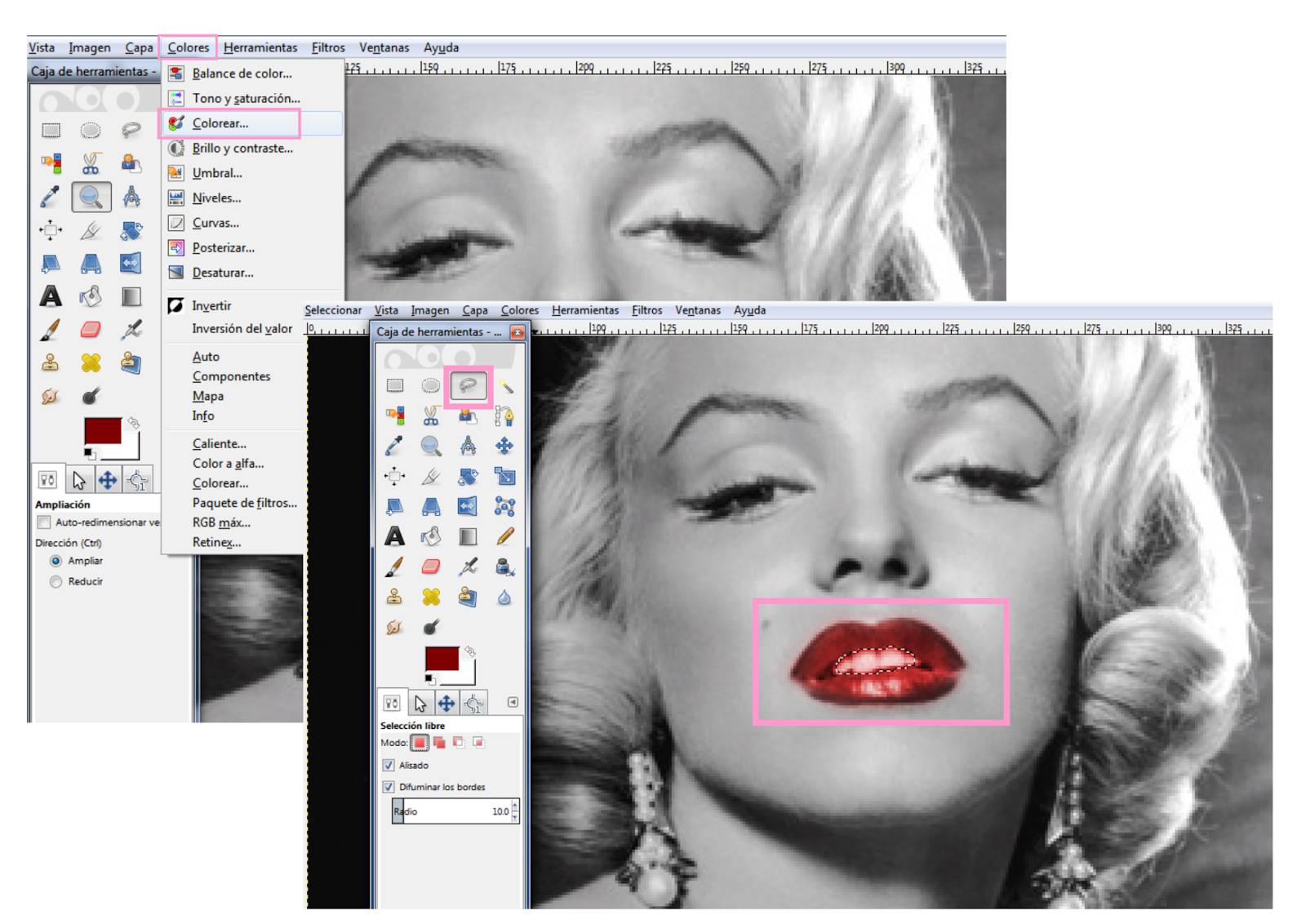Select Bucket Fill in front toolbox
The height and width of the screenshot is (924, 1306).
431,536
